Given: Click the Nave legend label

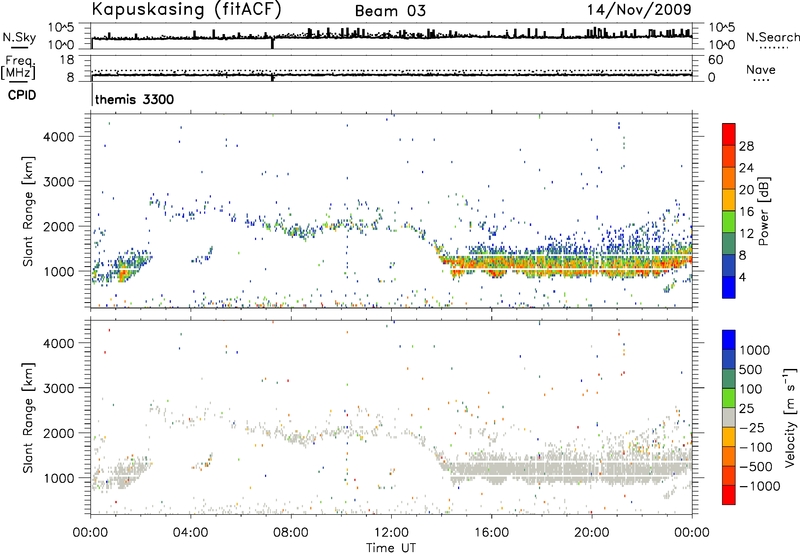Looking at the screenshot, I should [x=761, y=69].
